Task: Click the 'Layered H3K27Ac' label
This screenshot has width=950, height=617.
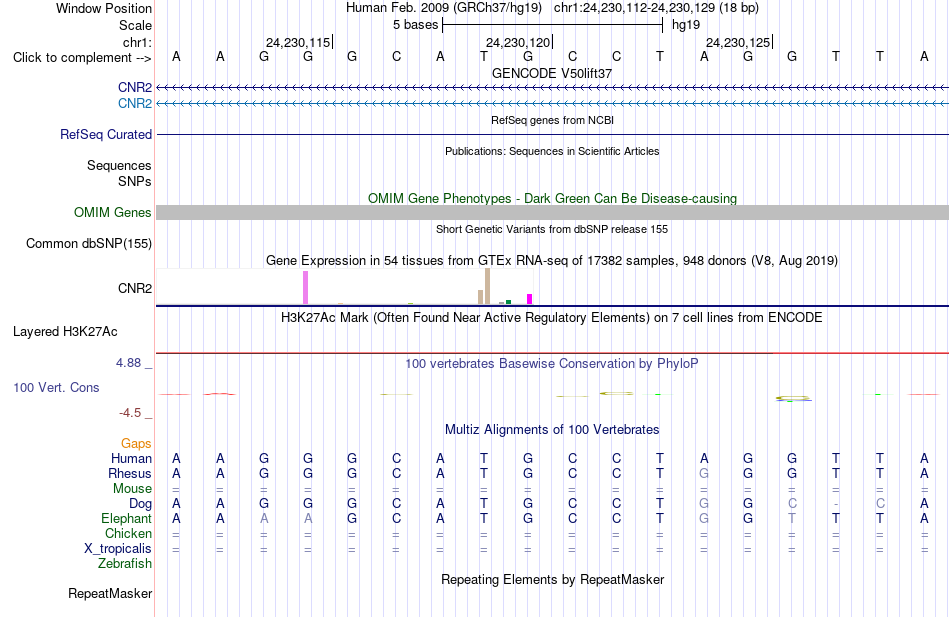Action: 65,332
